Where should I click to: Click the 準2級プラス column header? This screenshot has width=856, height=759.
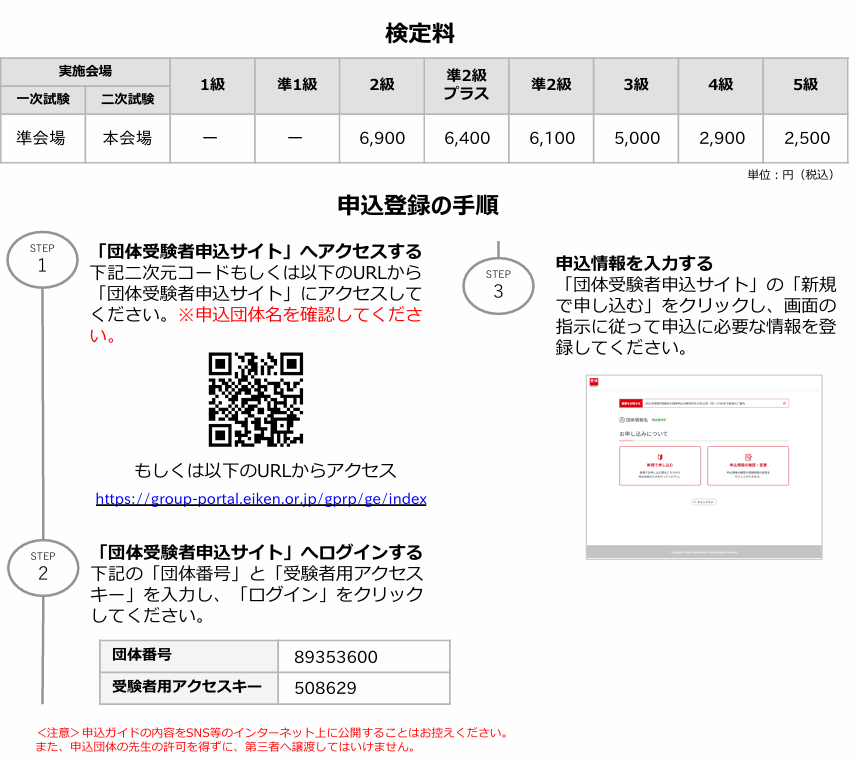coord(466,85)
